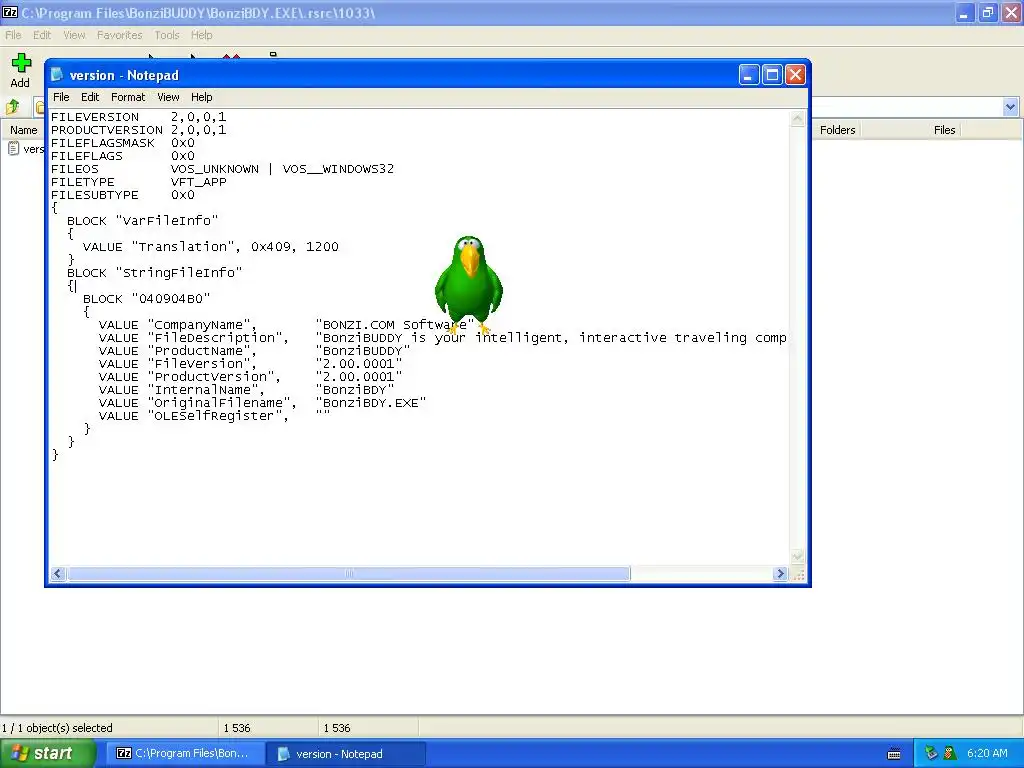
Task: Close the 7-Zip window
Action: (1011, 12)
